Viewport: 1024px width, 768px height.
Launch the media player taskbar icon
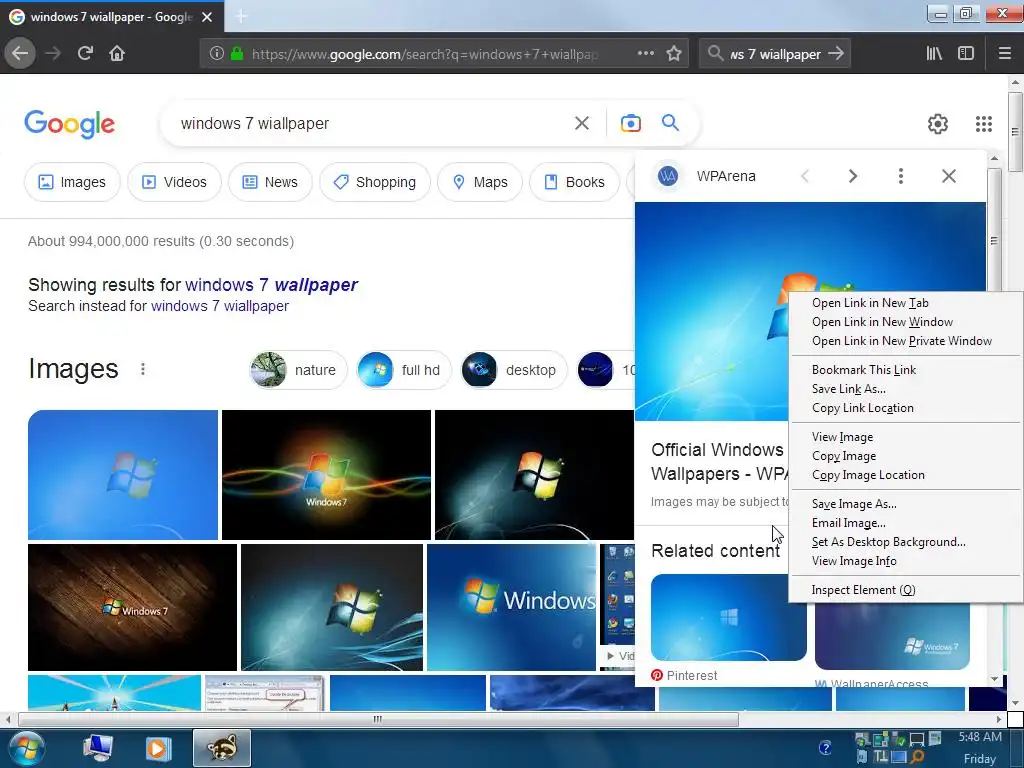158,748
